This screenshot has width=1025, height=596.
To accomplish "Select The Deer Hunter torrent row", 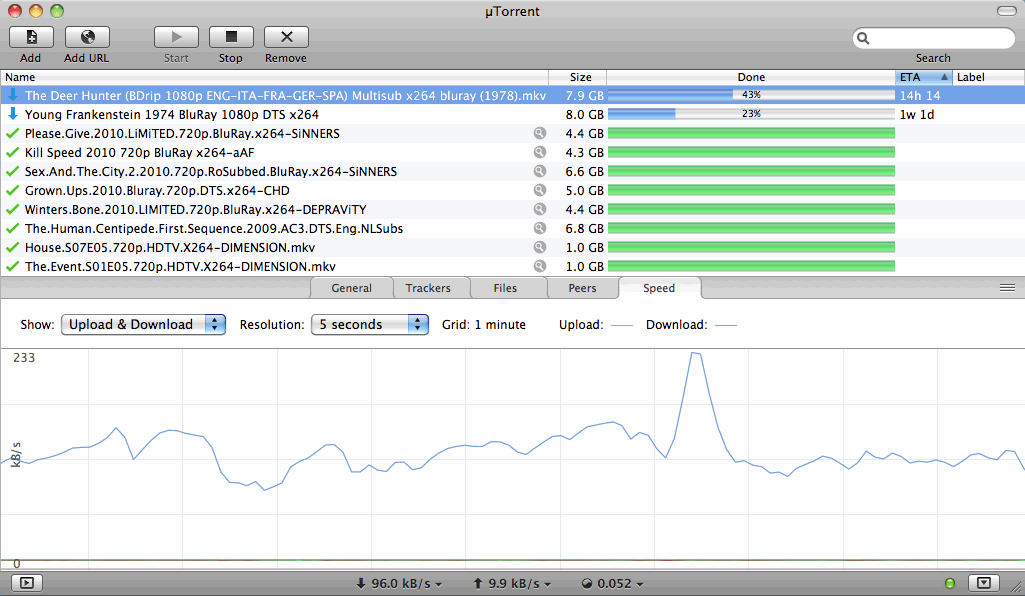I will tap(512, 95).
